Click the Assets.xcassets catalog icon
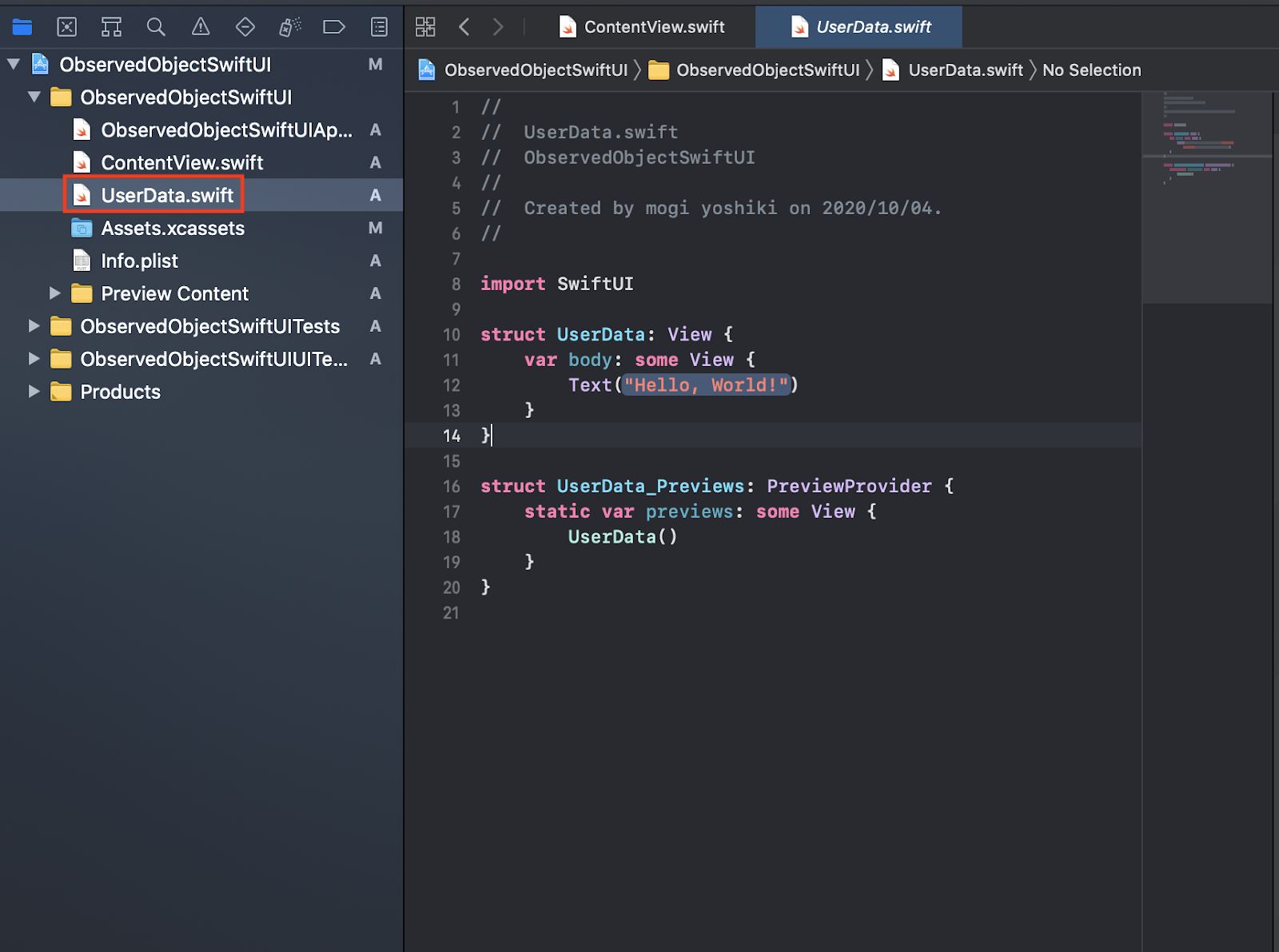Viewport: 1279px width, 952px height. 82,228
